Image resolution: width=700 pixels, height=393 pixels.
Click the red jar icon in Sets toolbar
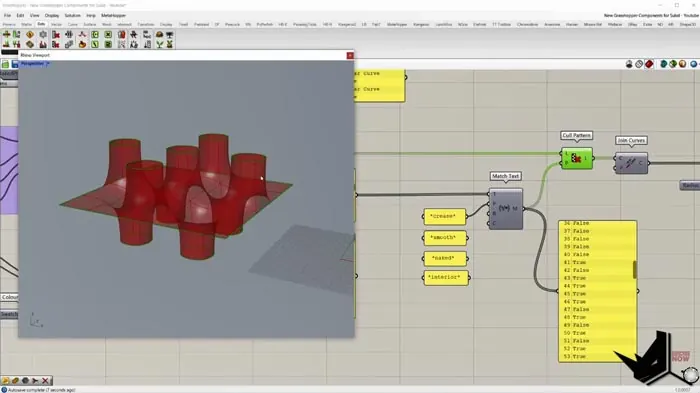coord(121,34)
